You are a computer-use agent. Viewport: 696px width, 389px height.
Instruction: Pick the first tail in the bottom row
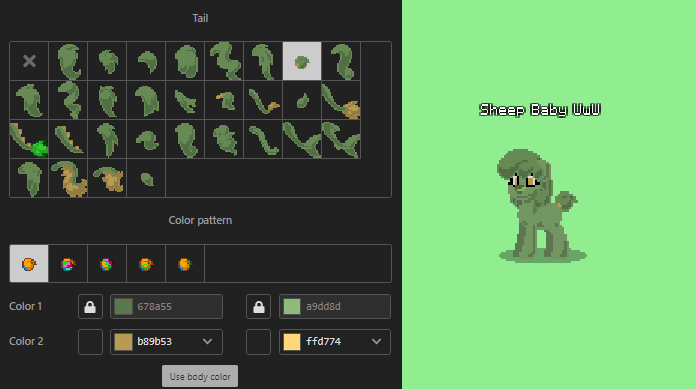click(x=29, y=178)
